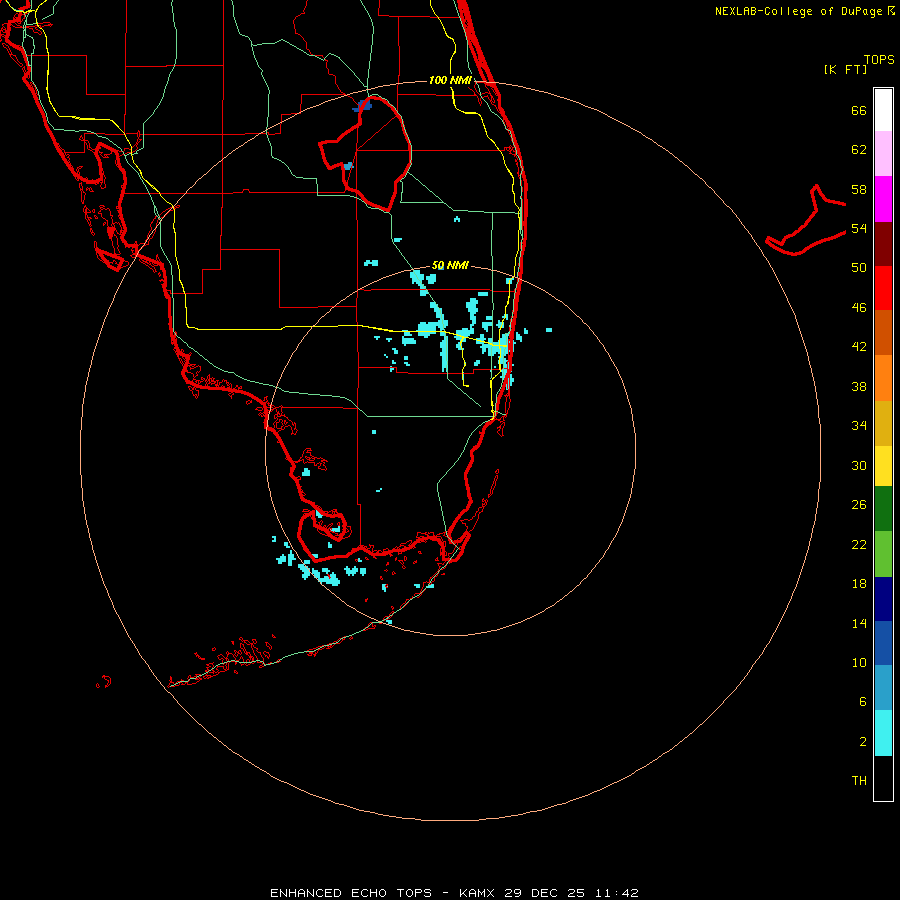
Task: Click the black TH threshold legend swatch
Action: click(883, 778)
